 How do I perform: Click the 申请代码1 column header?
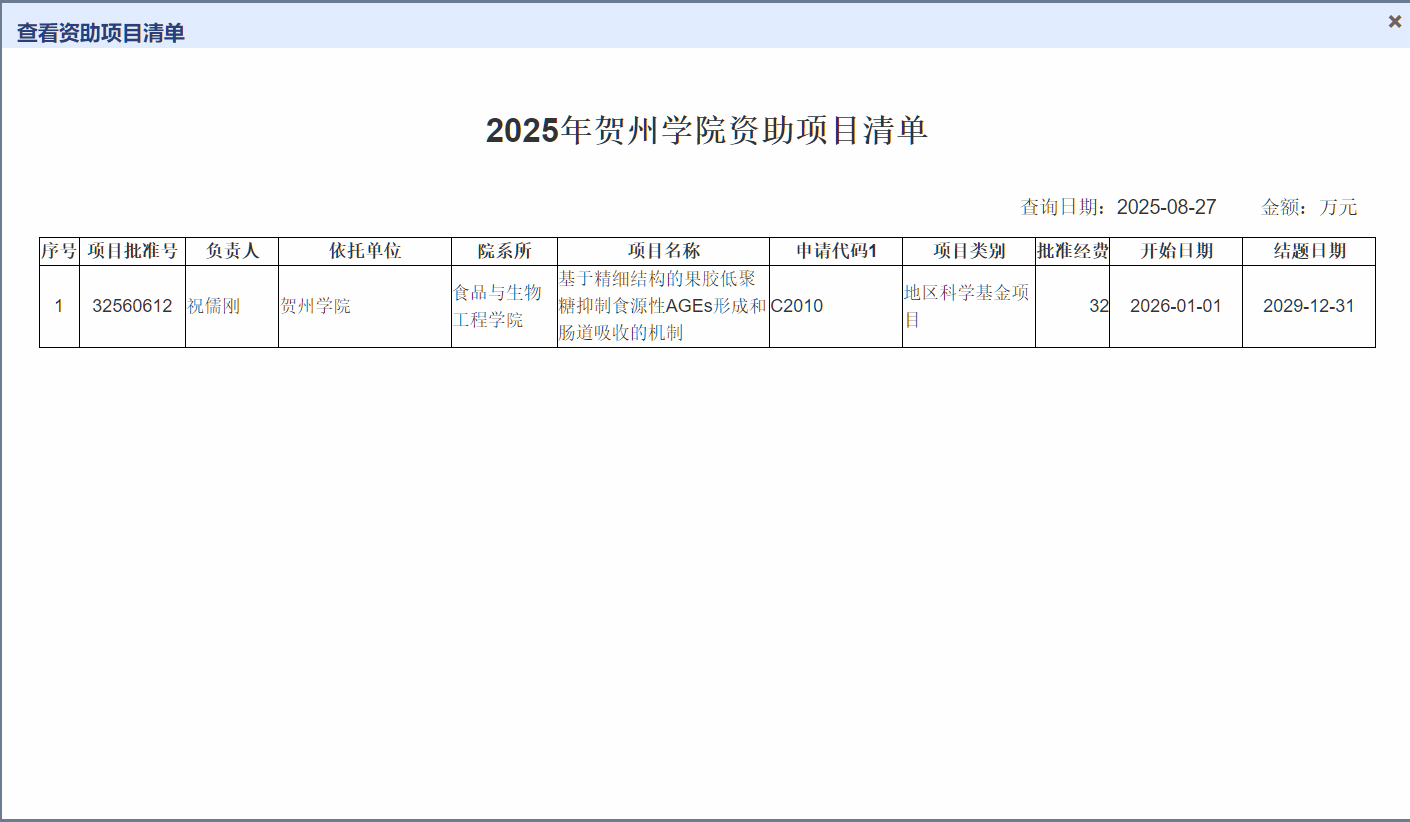[x=836, y=251]
